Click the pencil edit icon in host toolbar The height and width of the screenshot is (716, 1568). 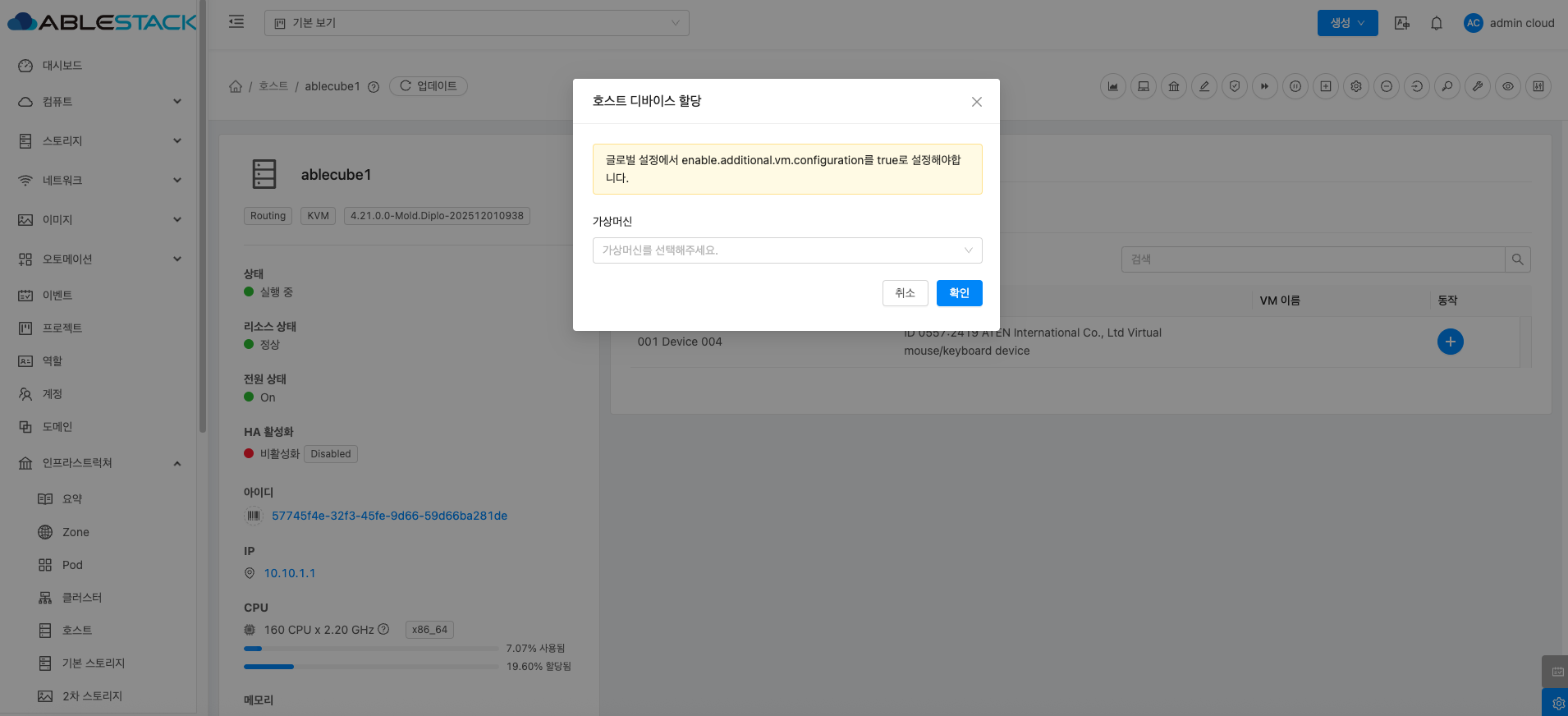point(1204,86)
